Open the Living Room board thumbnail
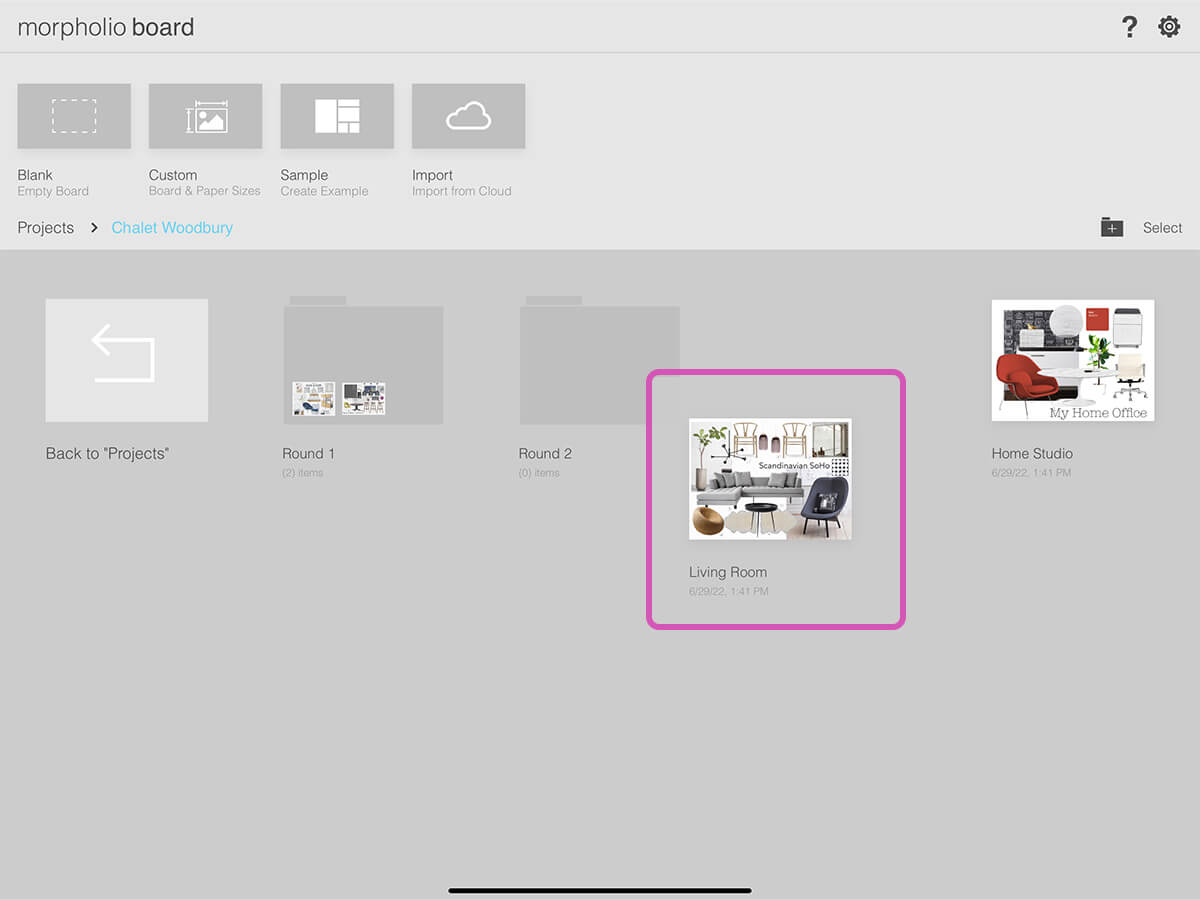1200x900 pixels. [770, 478]
